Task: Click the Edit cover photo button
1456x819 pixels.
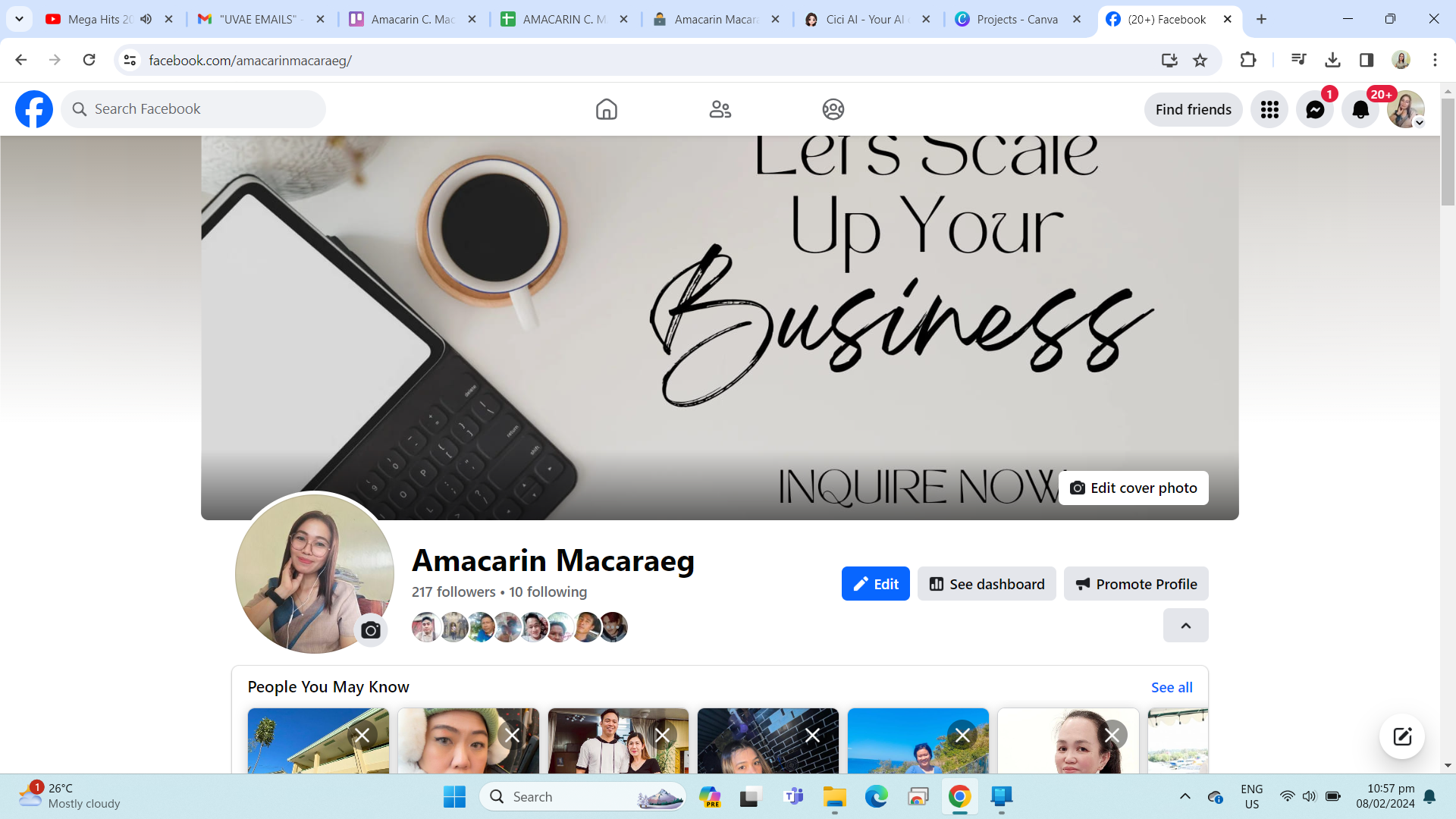Action: point(1133,488)
